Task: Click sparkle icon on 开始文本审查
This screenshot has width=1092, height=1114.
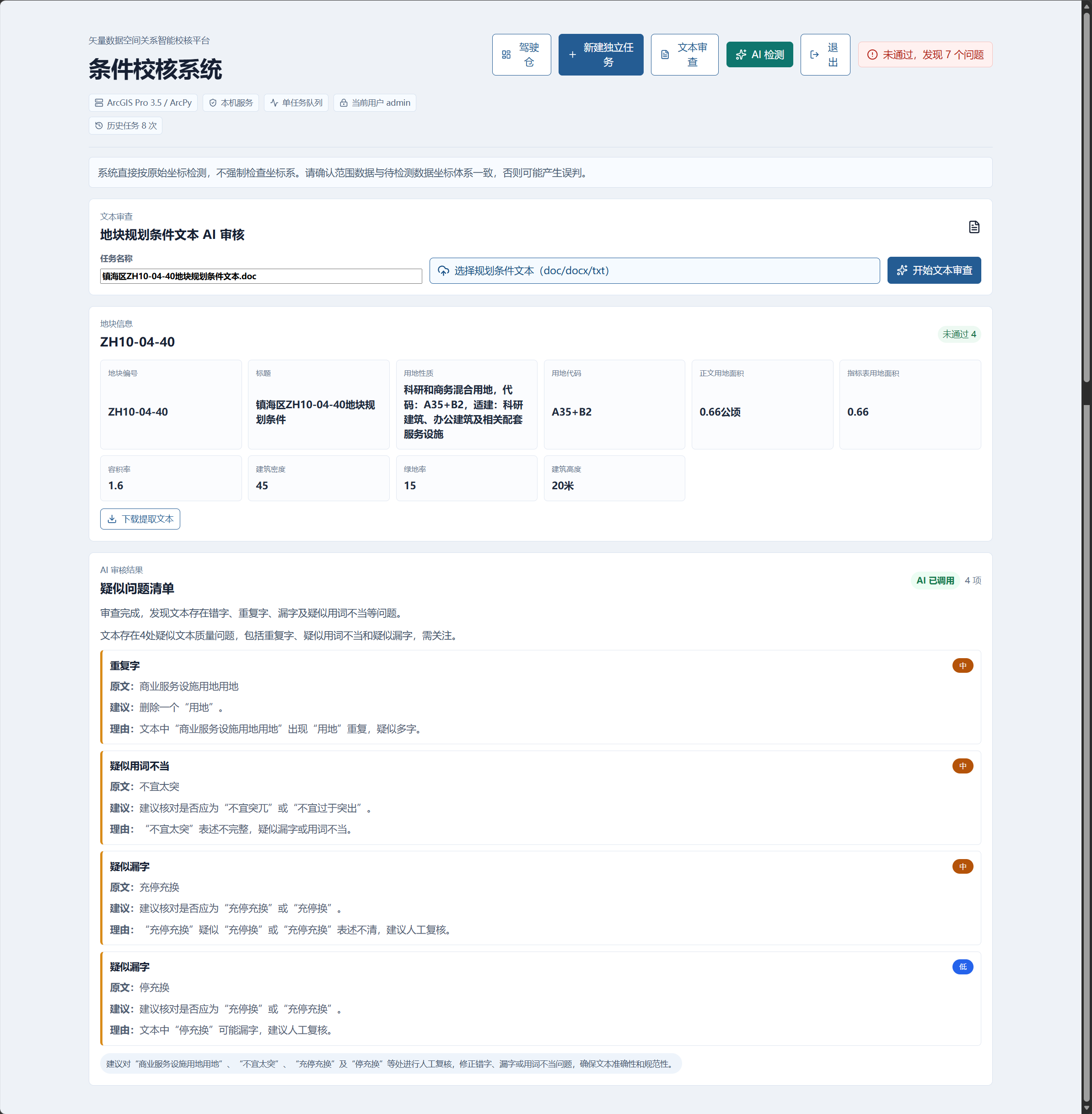Action: 902,270
